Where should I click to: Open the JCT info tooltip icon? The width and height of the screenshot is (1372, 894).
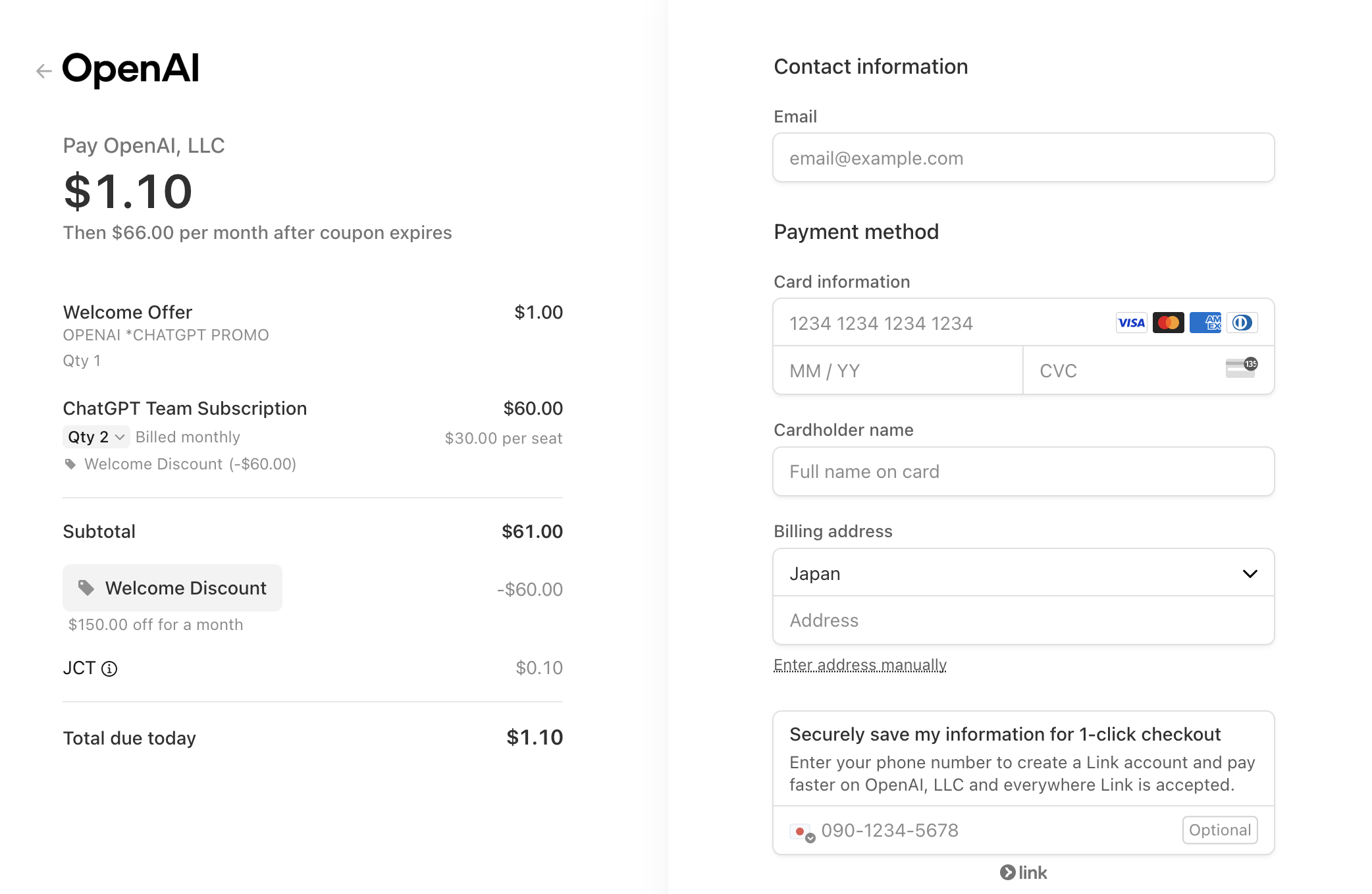109,669
